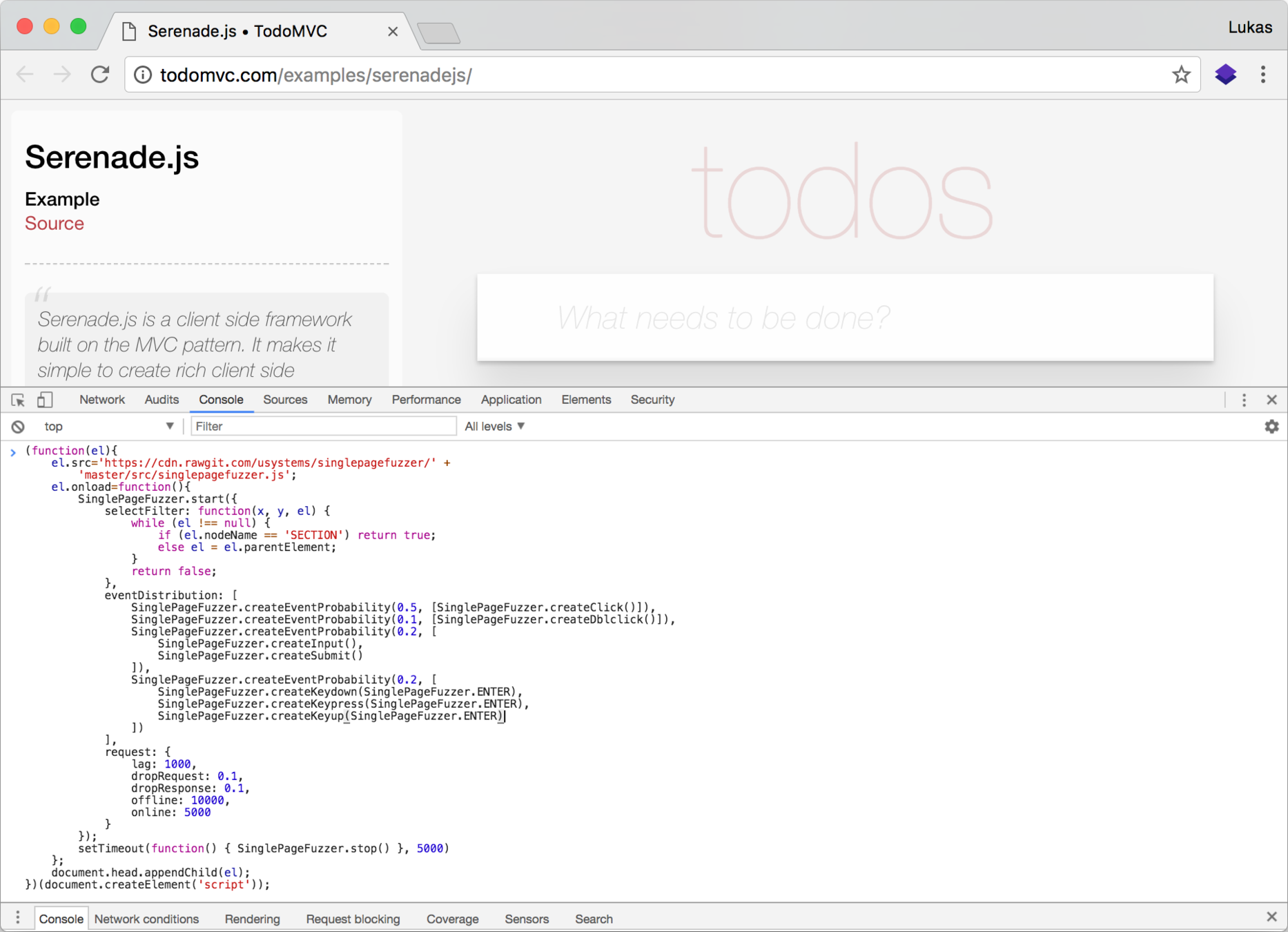View site information icon in address bar
The height and width of the screenshot is (932, 1288).
point(143,75)
